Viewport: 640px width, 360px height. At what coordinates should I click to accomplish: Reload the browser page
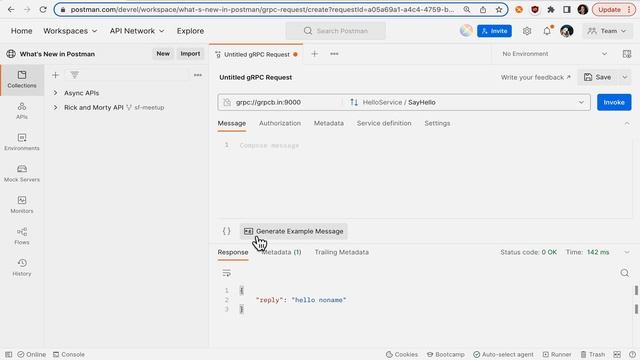coord(43,9)
